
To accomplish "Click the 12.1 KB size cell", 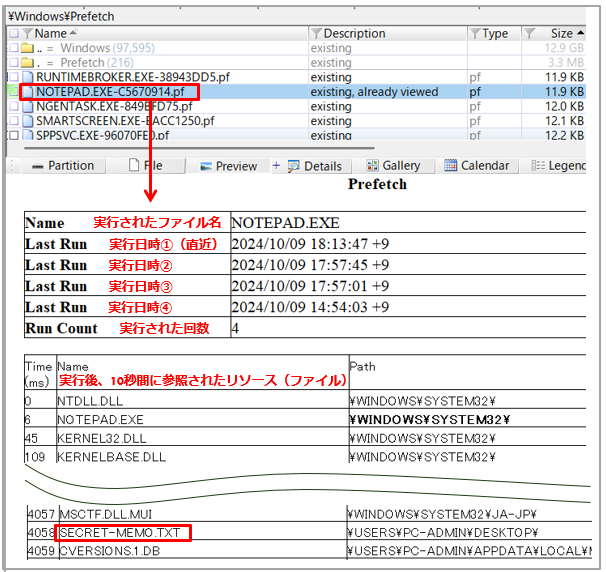I will pos(564,121).
